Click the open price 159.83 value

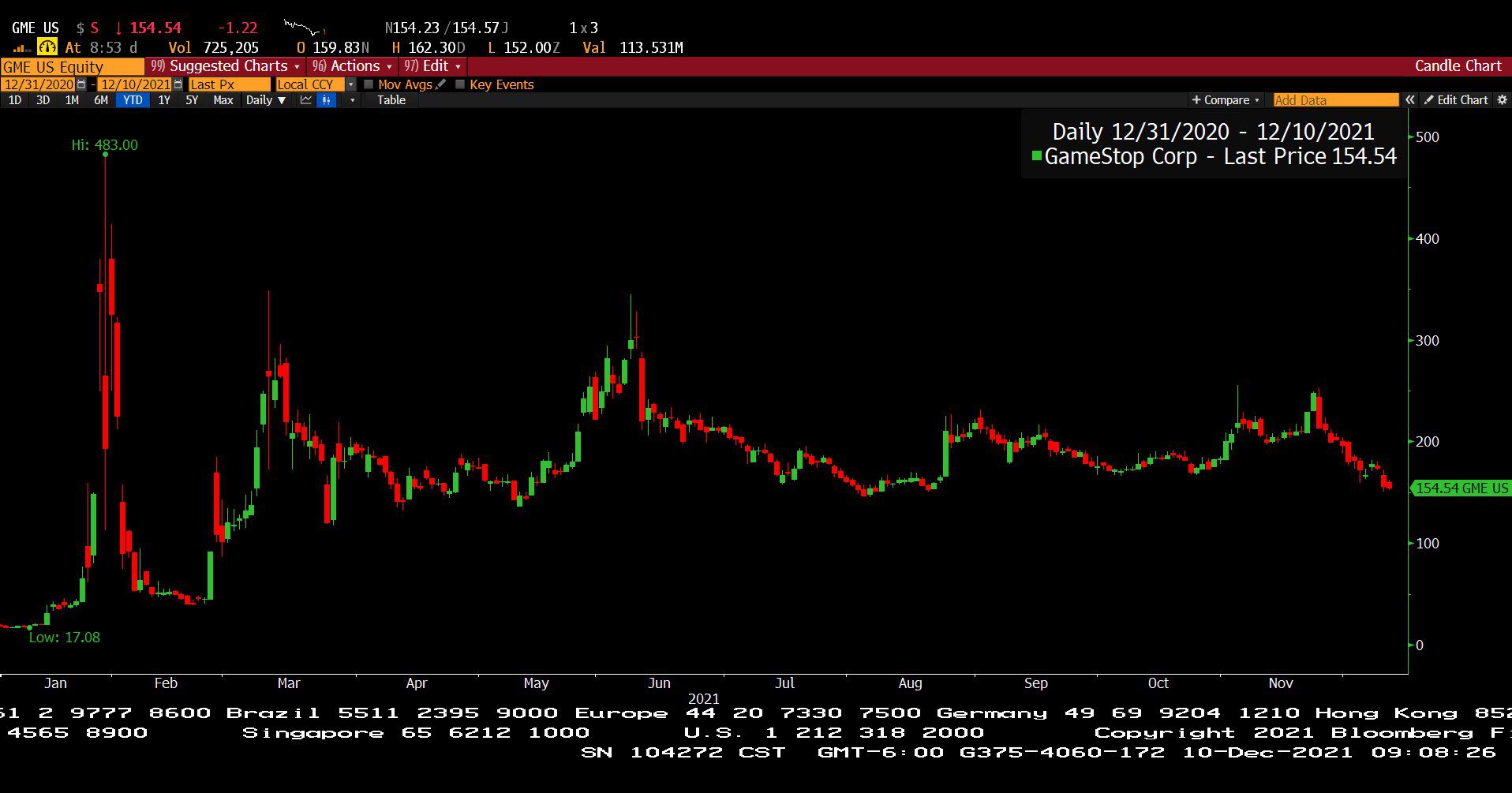tap(336, 48)
